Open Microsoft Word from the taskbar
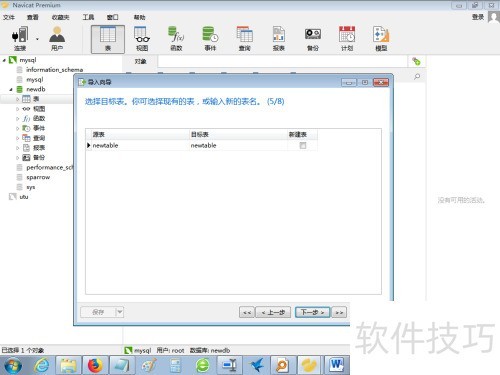 (x=337, y=365)
